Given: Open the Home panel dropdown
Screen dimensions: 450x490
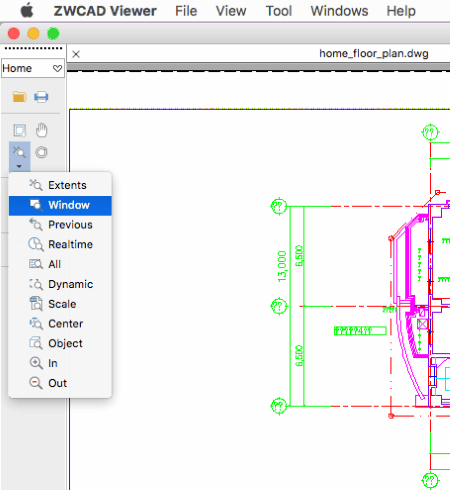Looking at the screenshot, I should 33,68.
